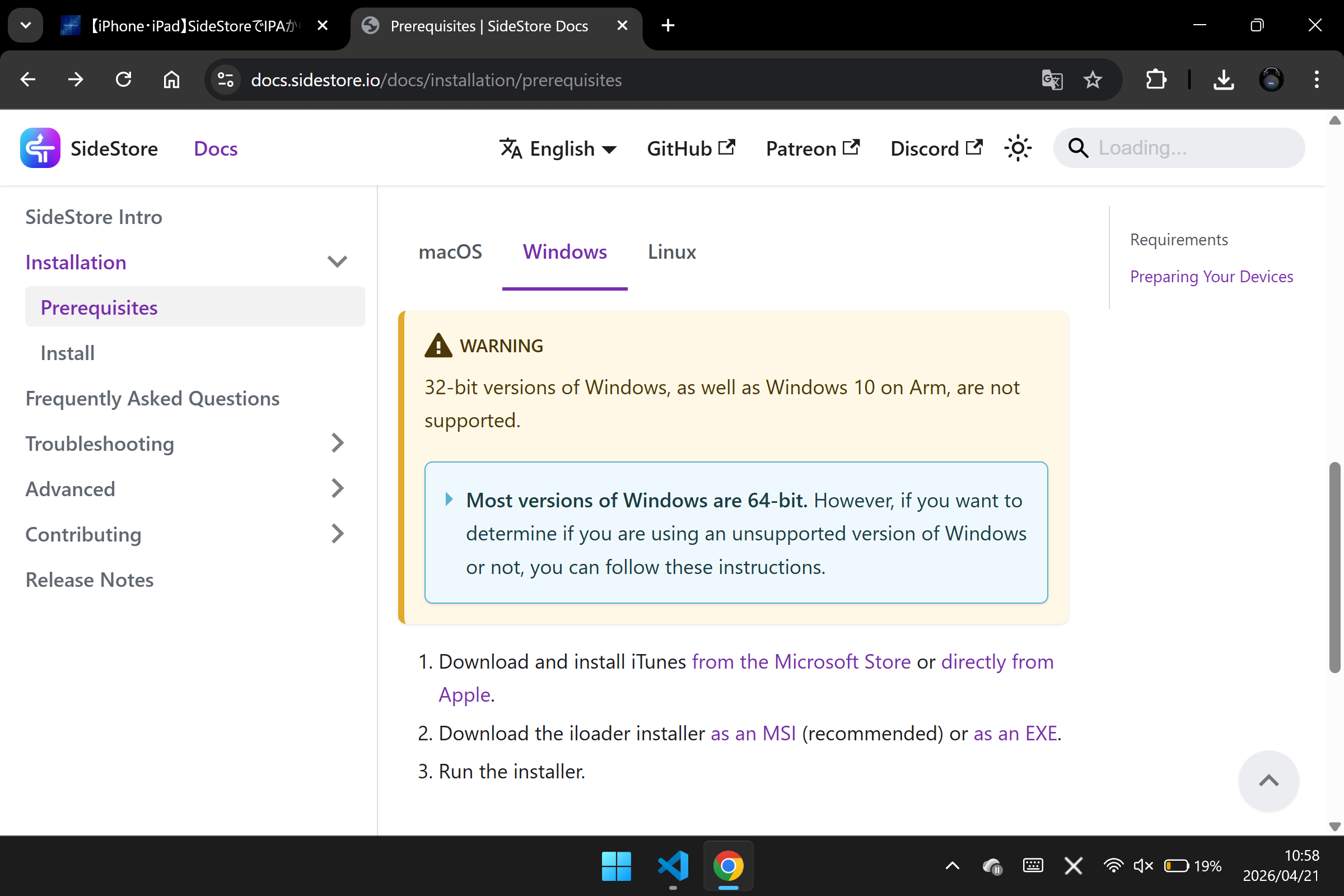Open the Windows Start menu
This screenshot has height=896, width=1344.
[616, 866]
